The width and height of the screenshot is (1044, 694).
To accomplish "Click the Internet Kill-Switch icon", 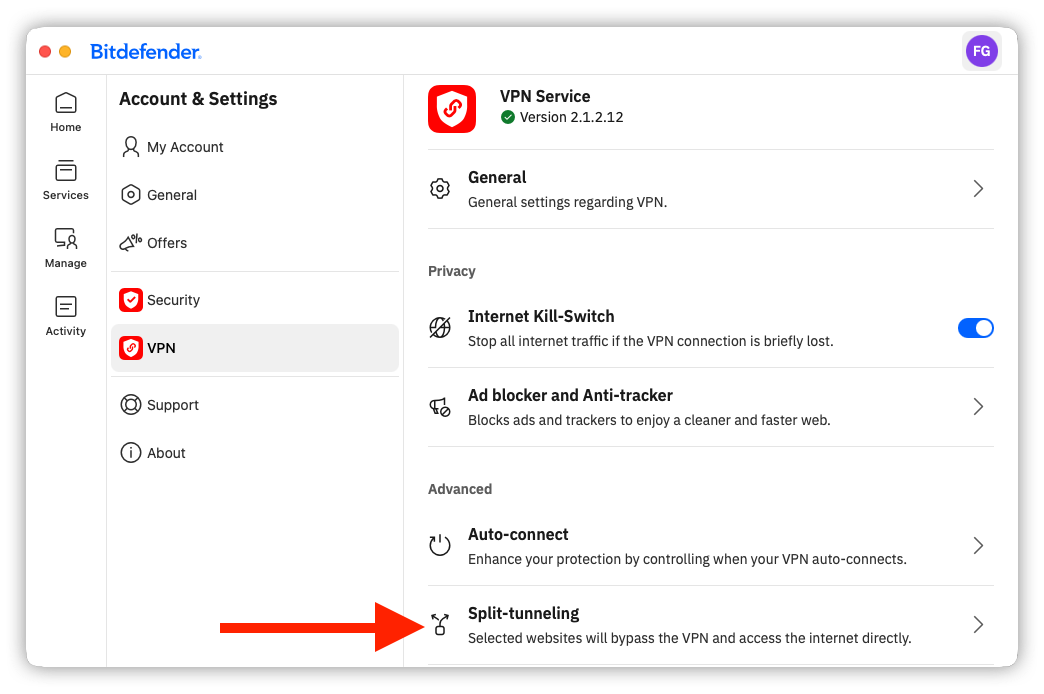I will coord(439,328).
